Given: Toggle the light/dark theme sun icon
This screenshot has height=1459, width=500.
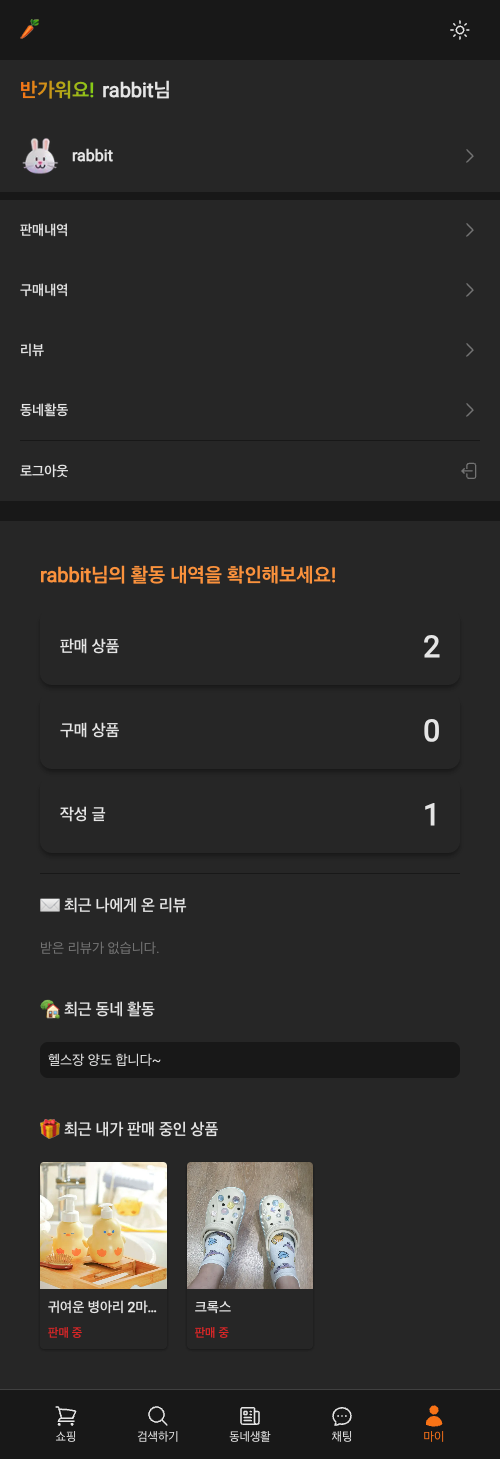Looking at the screenshot, I should pos(459,30).
